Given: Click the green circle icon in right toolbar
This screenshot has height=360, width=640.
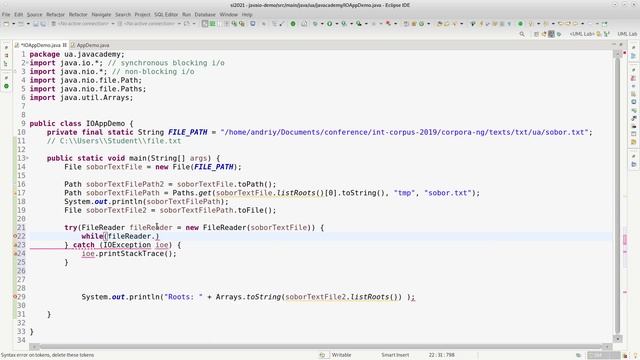Looking at the screenshot, I should (x=520, y=24).
